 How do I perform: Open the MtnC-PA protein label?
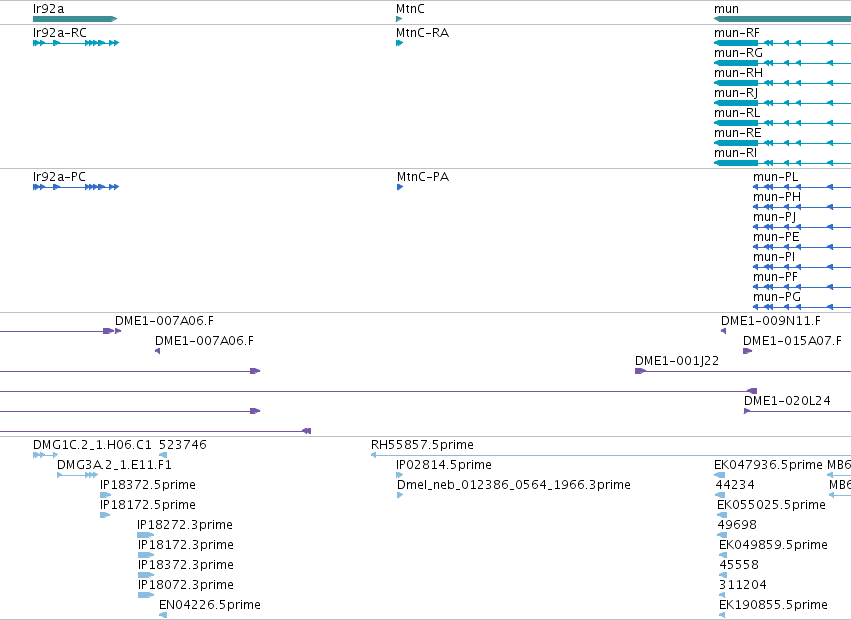click(423, 176)
